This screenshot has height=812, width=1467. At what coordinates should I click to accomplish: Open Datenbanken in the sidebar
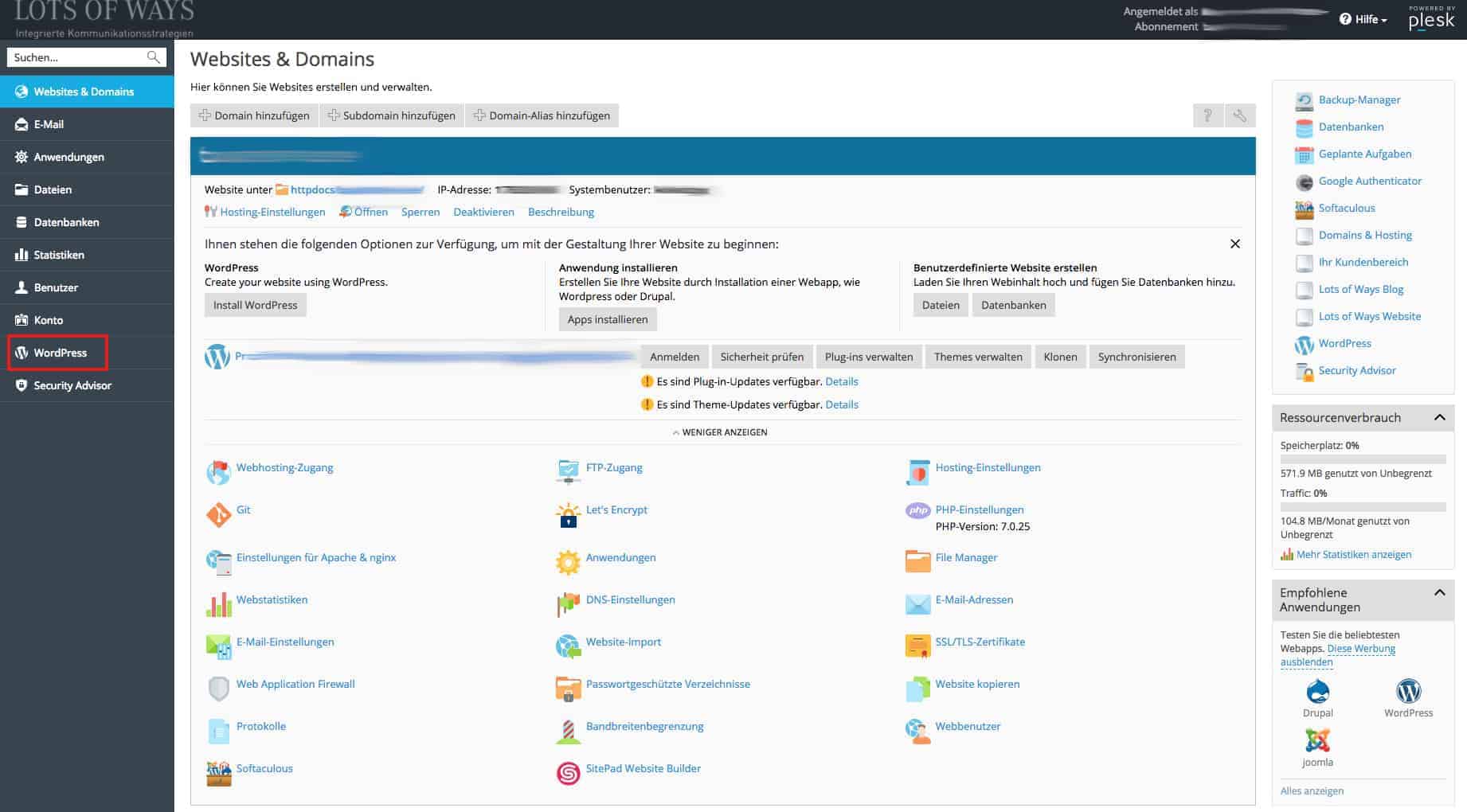87,222
